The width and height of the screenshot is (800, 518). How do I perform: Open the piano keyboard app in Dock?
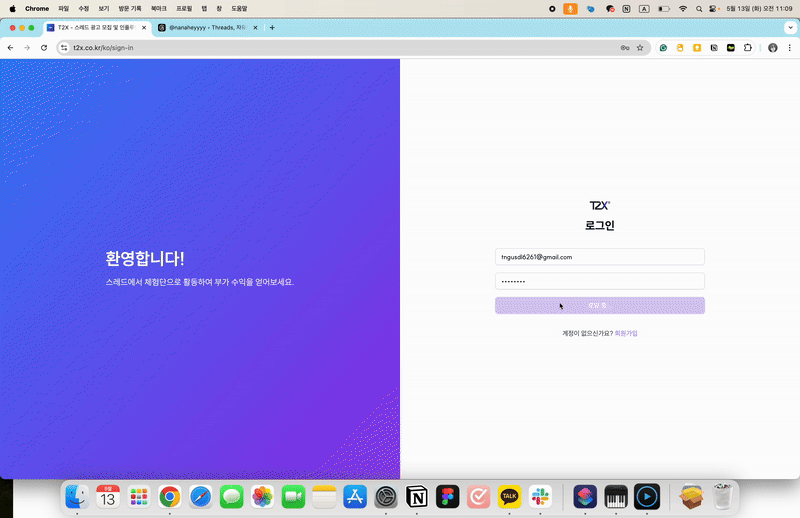(616, 497)
